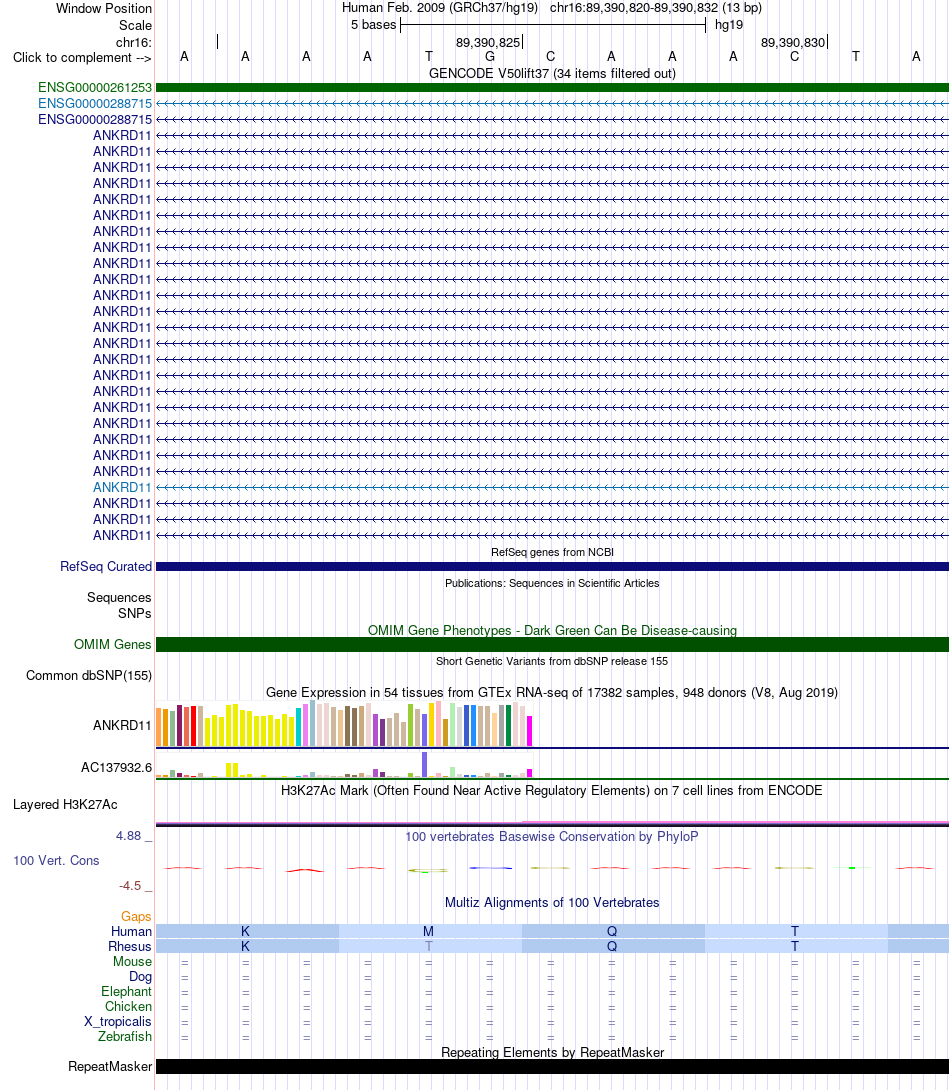Click the ENSG00000261253 gene label

(95, 88)
